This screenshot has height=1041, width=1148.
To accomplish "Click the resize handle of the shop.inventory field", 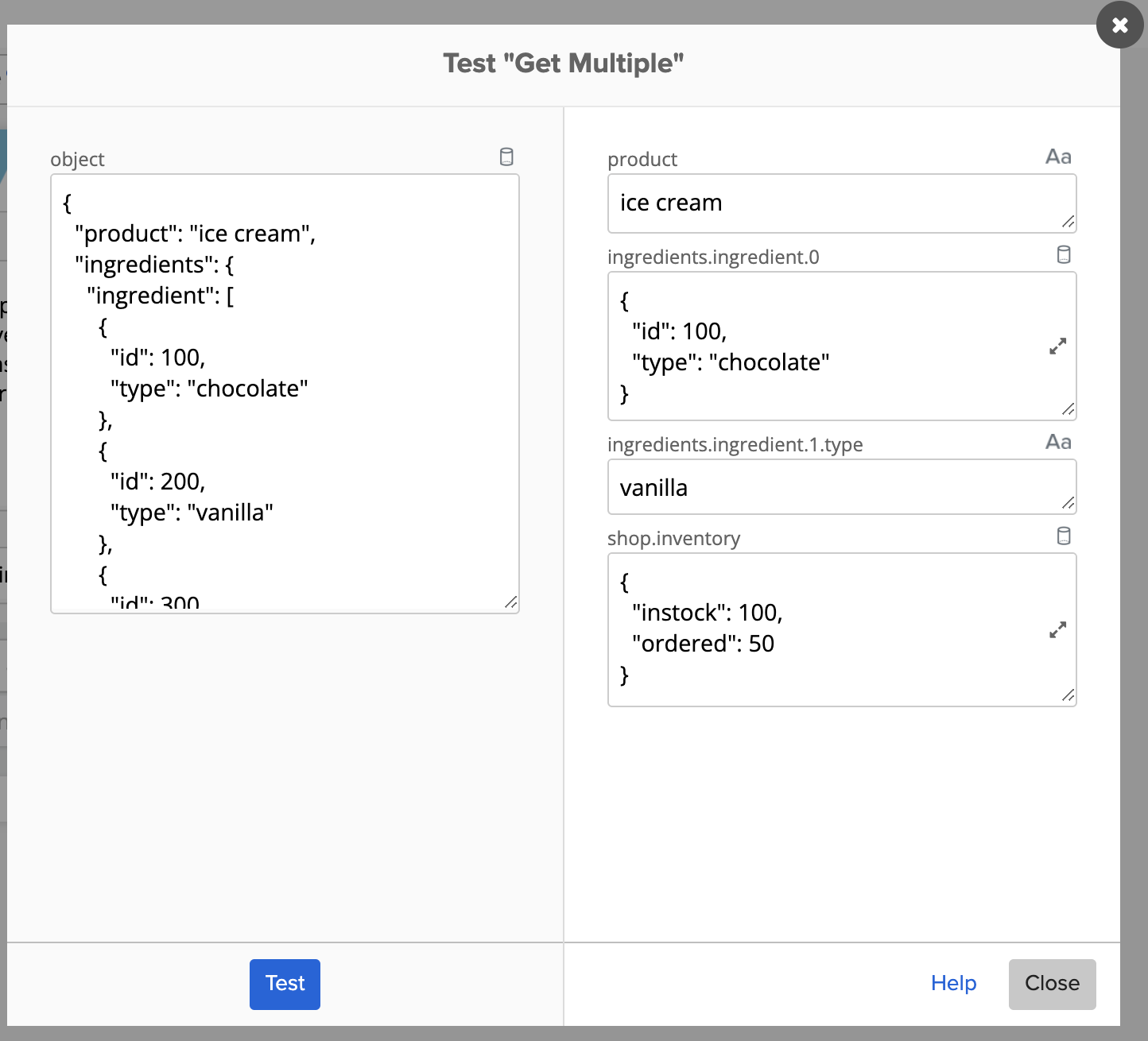I will [x=1068, y=696].
